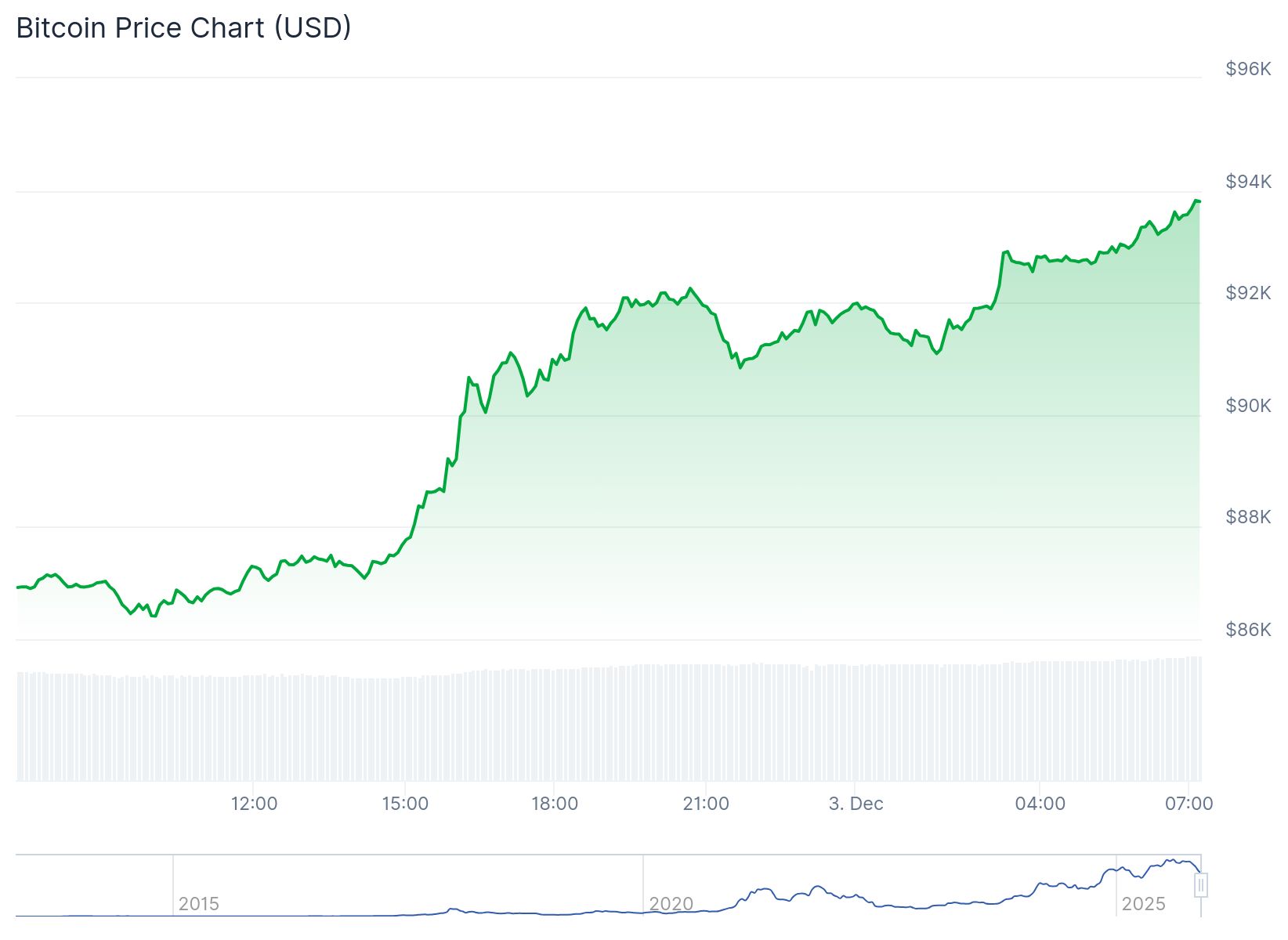The height and width of the screenshot is (940, 1288).
Task: Click the 2025 label in the navigator
Action: [x=1144, y=904]
